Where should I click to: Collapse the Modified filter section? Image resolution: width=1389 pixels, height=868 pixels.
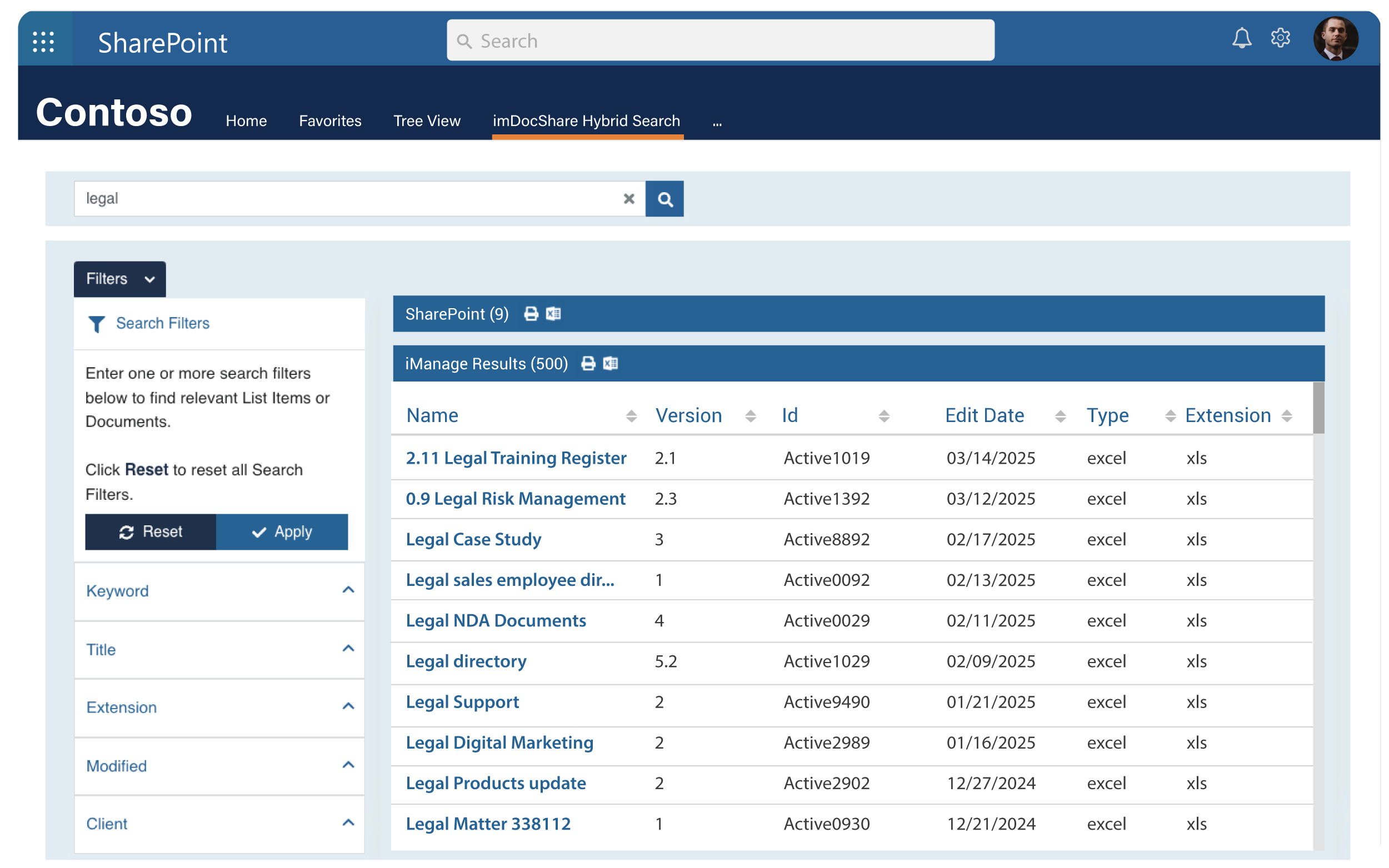coord(348,765)
